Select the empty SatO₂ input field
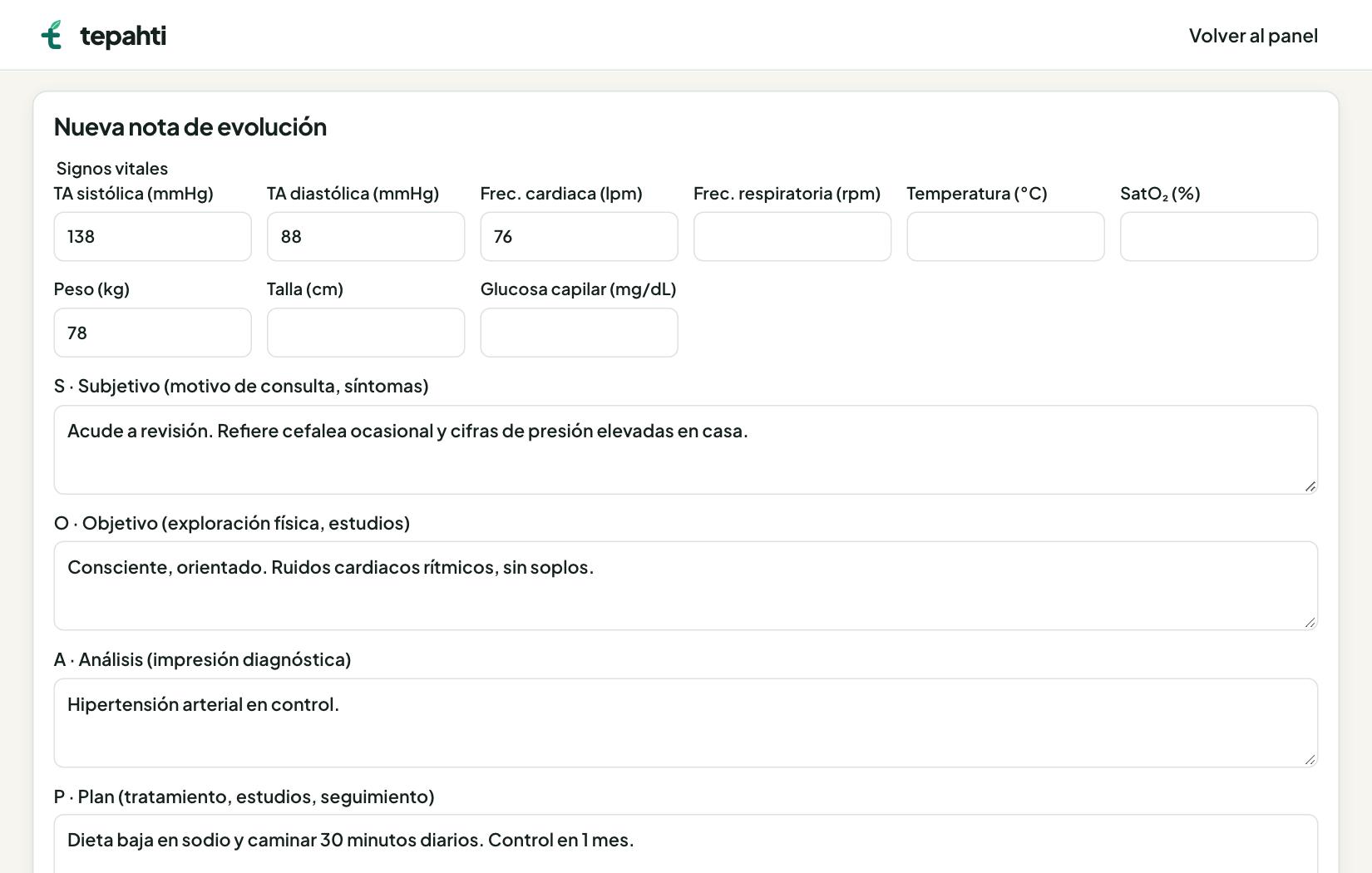Screen dimensions: 1372x873 click(1219, 237)
